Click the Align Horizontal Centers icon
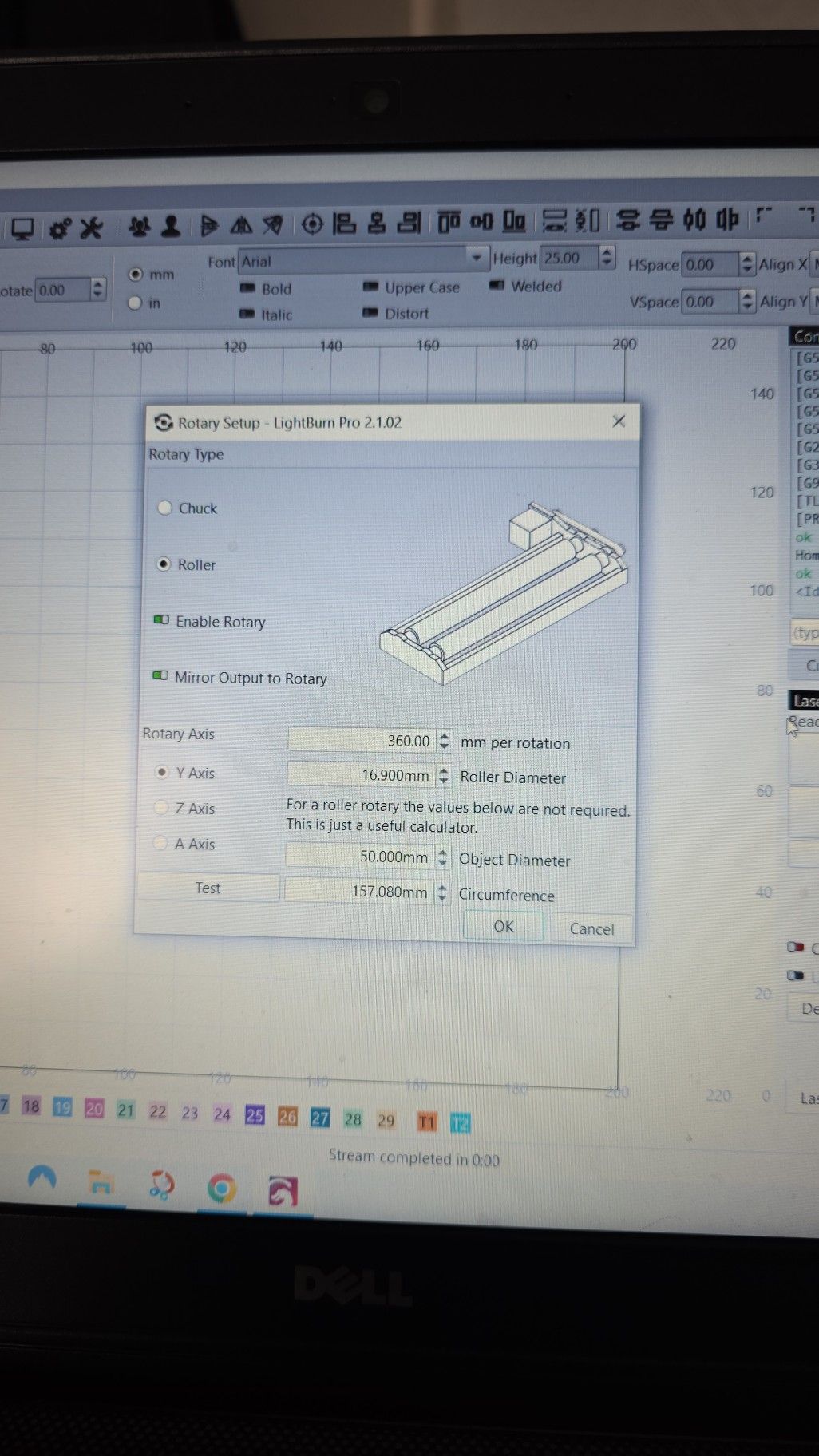Viewport: 819px width, 1456px height. pyautogui.click(x=376, y=223)
